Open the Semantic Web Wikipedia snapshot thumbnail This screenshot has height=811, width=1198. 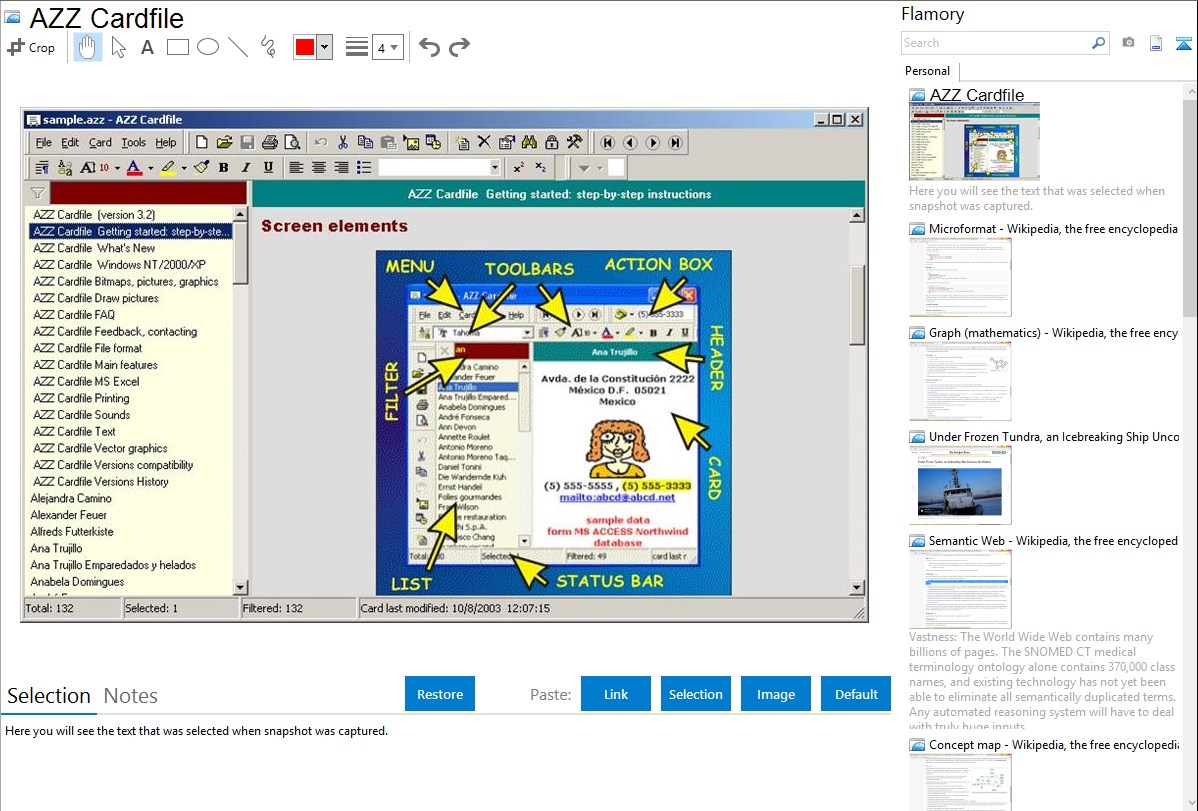pyautogui.click(x=961, y=588)
